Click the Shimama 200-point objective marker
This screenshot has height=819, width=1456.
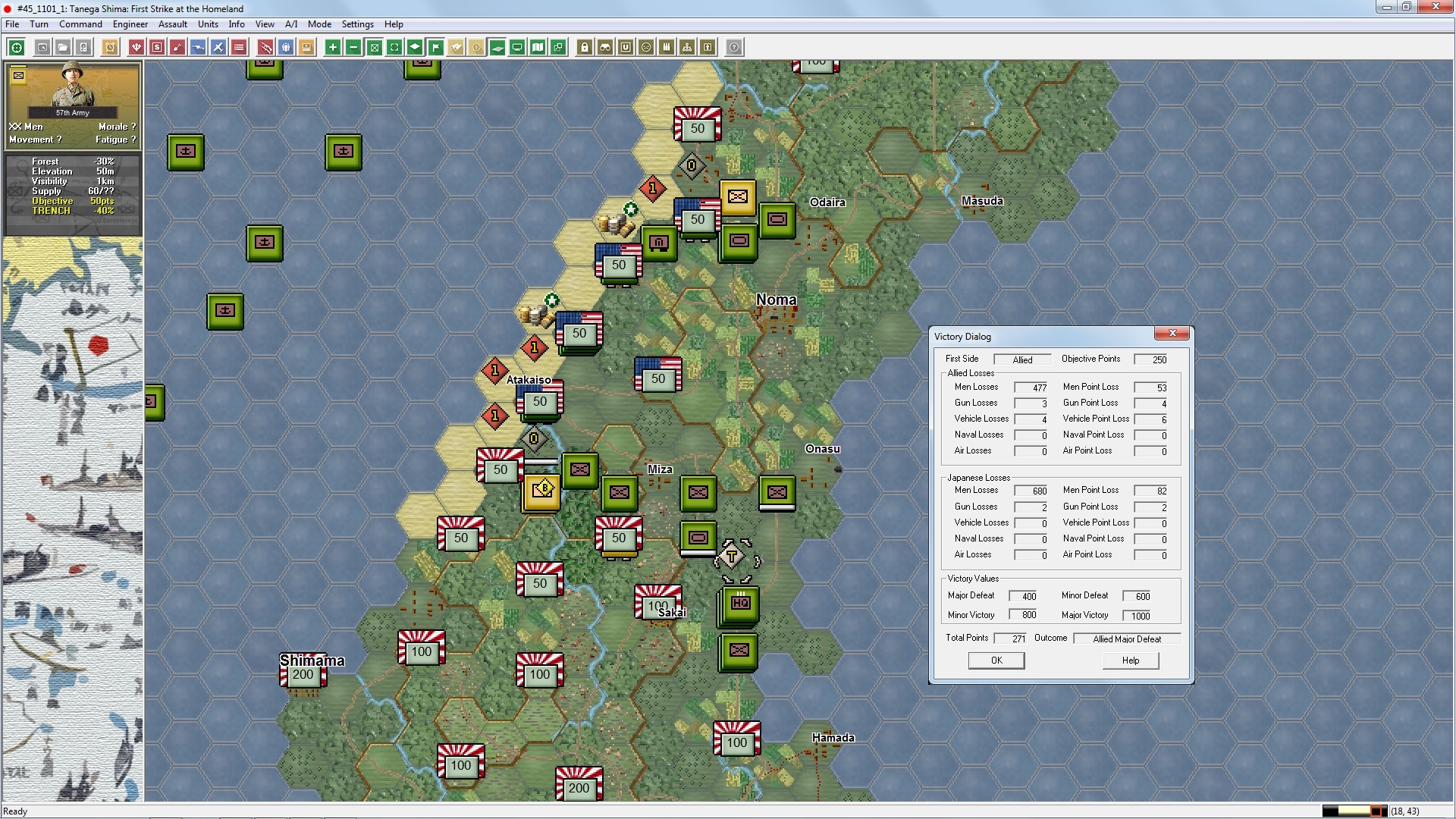303,675
